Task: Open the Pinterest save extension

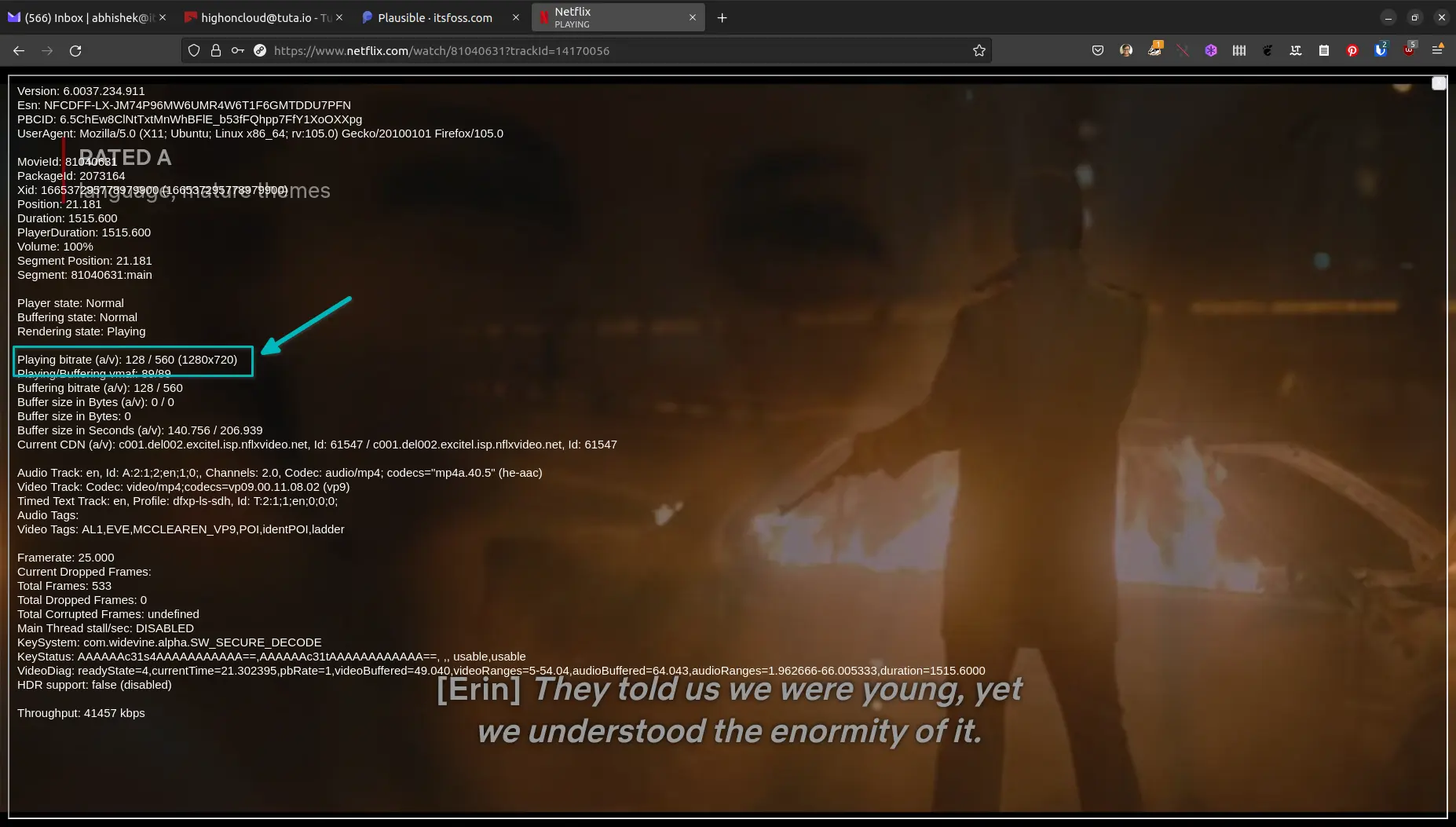Action: click(1352, 51)
